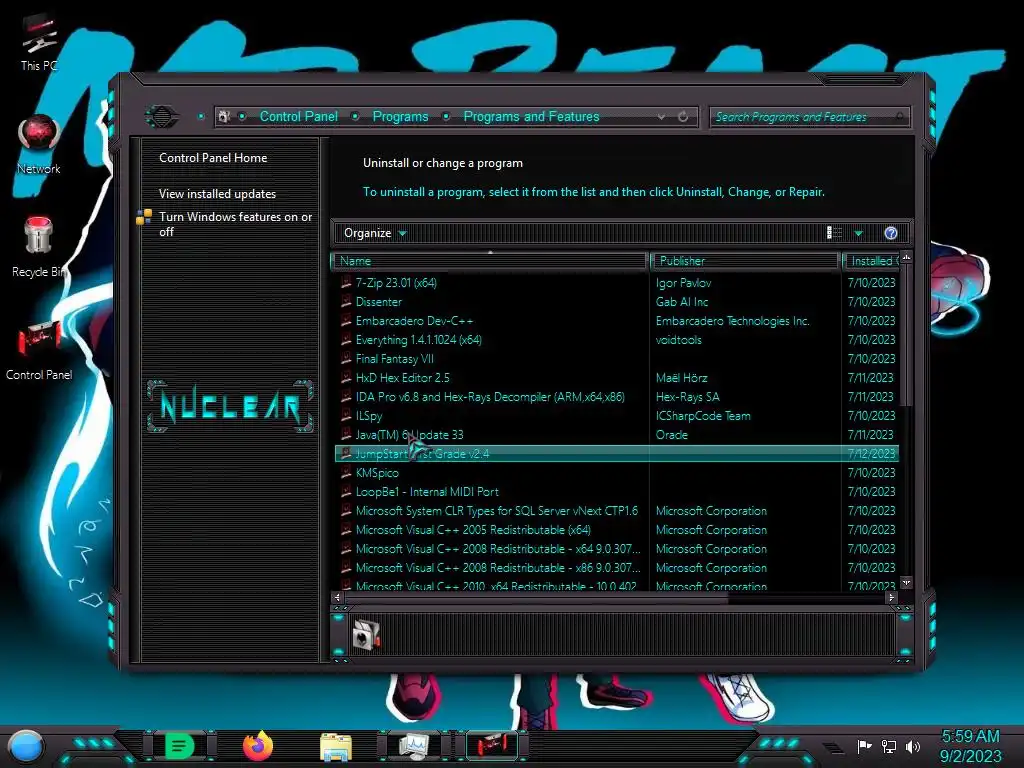Click the horizontal scrollbar right arrow
Image resolution: width=1024 pixels, height=768 pixels.
[x=891, y=597]
